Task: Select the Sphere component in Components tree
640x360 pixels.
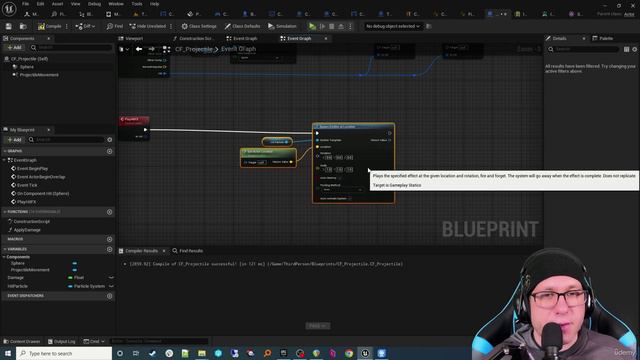Action: pos(27,67)
